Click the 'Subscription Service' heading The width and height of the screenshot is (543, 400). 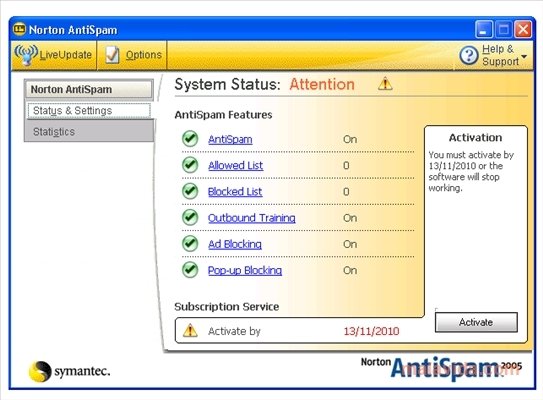coord(227,306)
